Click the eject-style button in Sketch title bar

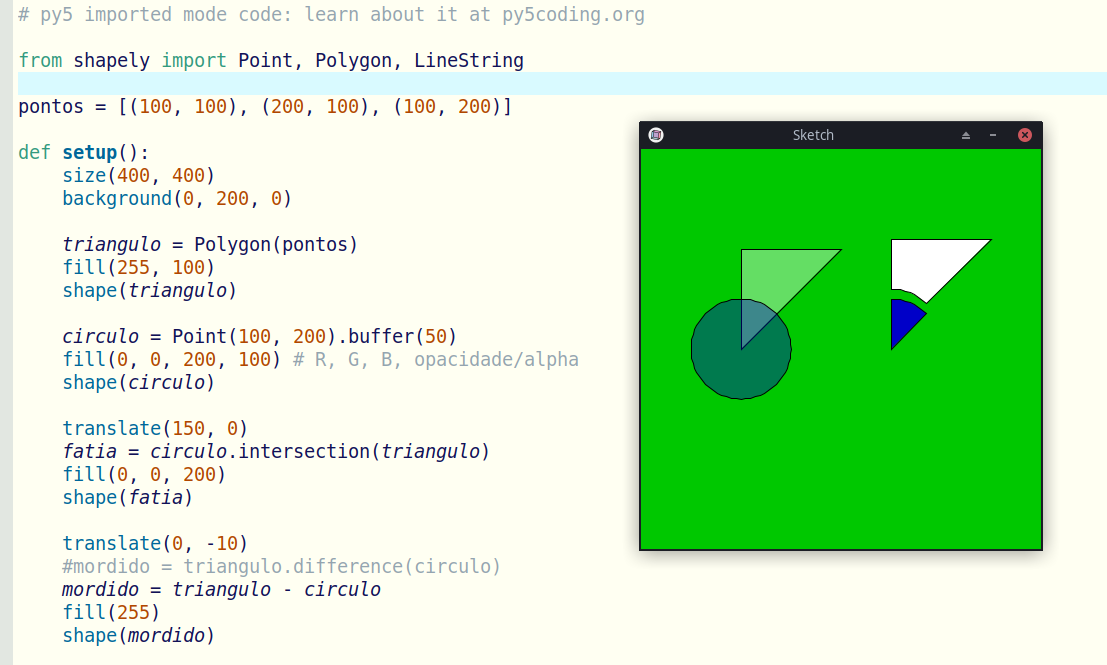966,135
